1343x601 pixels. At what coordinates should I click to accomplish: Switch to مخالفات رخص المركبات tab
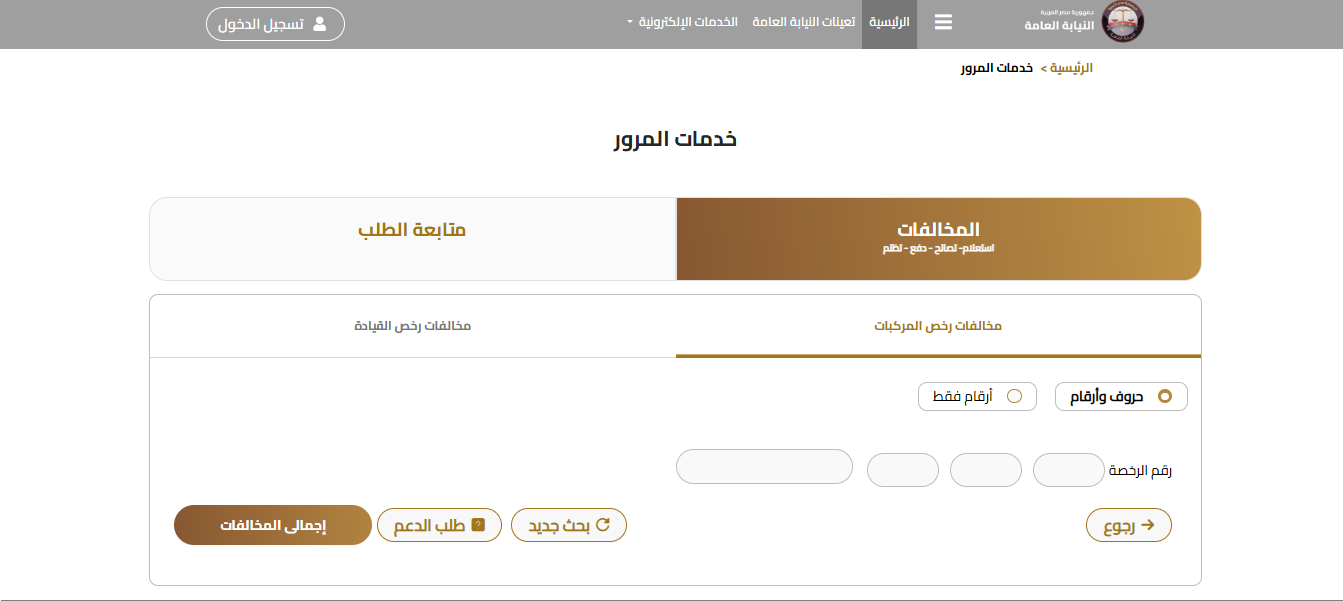938,326
